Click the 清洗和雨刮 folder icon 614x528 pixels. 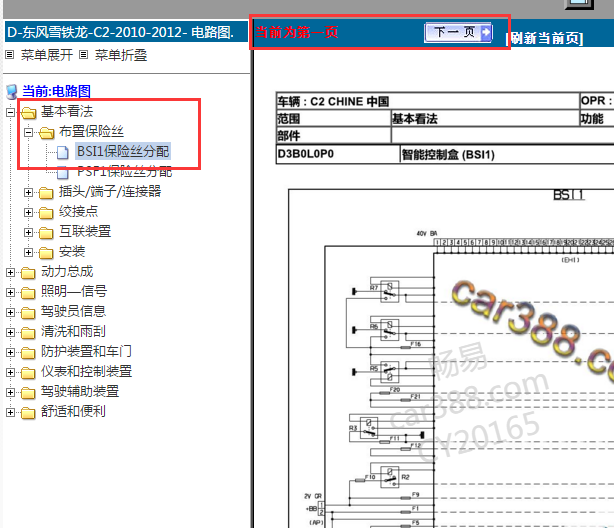point(28,332)
